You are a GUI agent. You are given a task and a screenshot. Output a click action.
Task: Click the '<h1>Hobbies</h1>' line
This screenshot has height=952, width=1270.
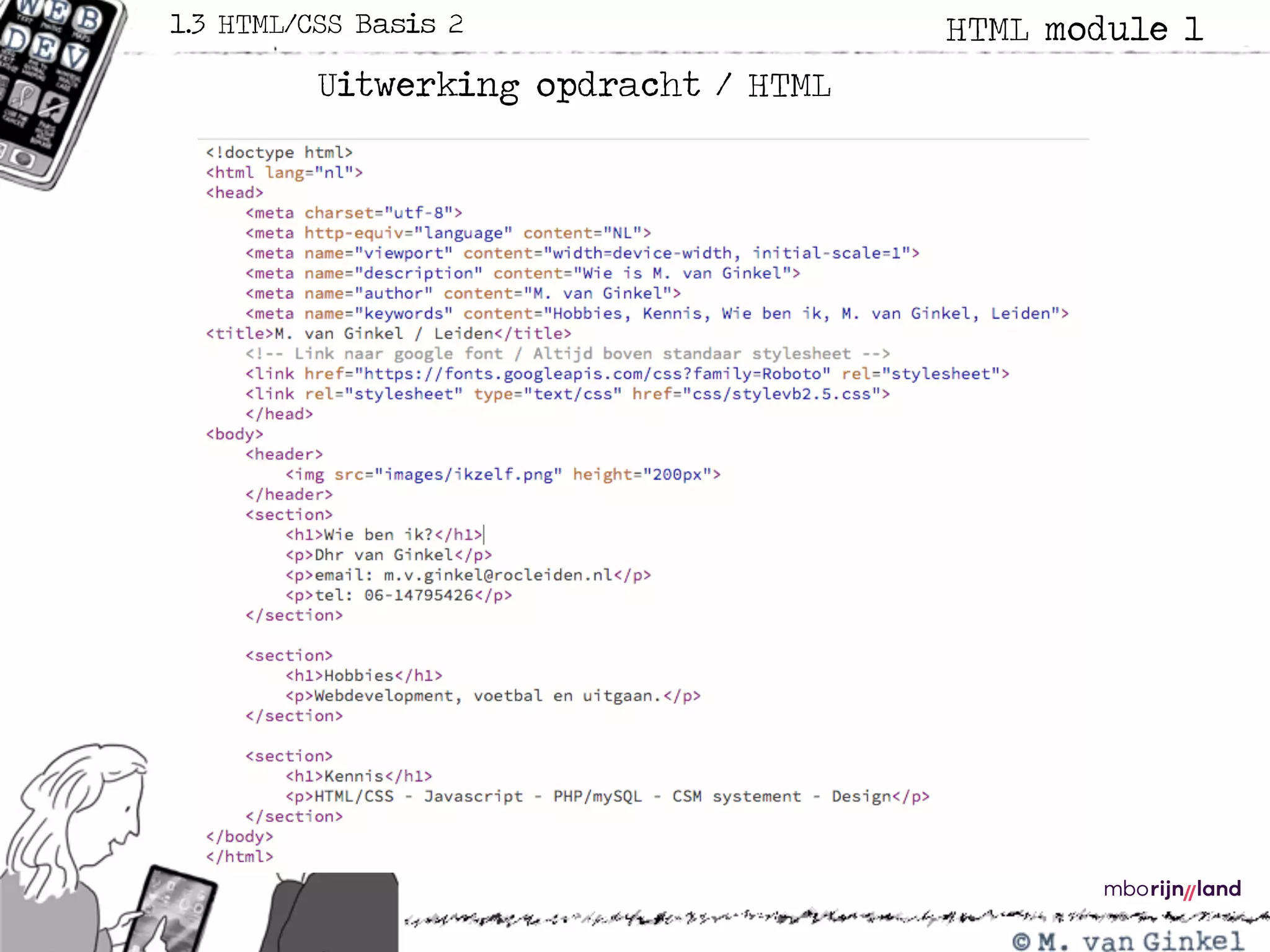364,676
